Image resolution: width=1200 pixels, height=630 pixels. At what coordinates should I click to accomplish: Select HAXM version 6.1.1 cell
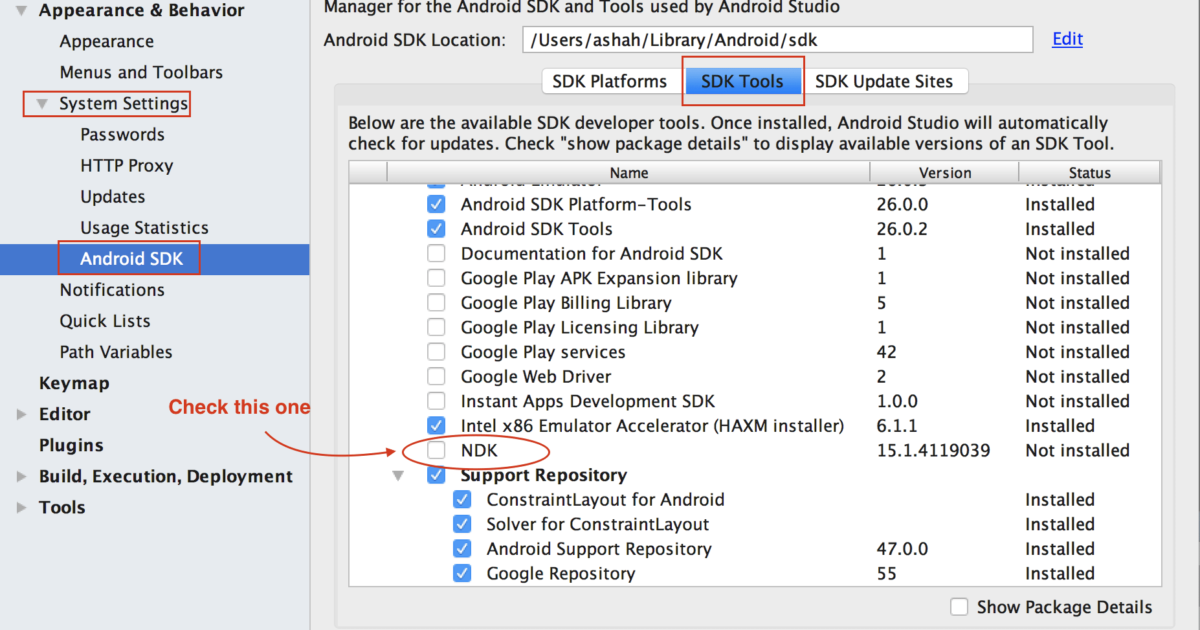click(x=897, y=426)
